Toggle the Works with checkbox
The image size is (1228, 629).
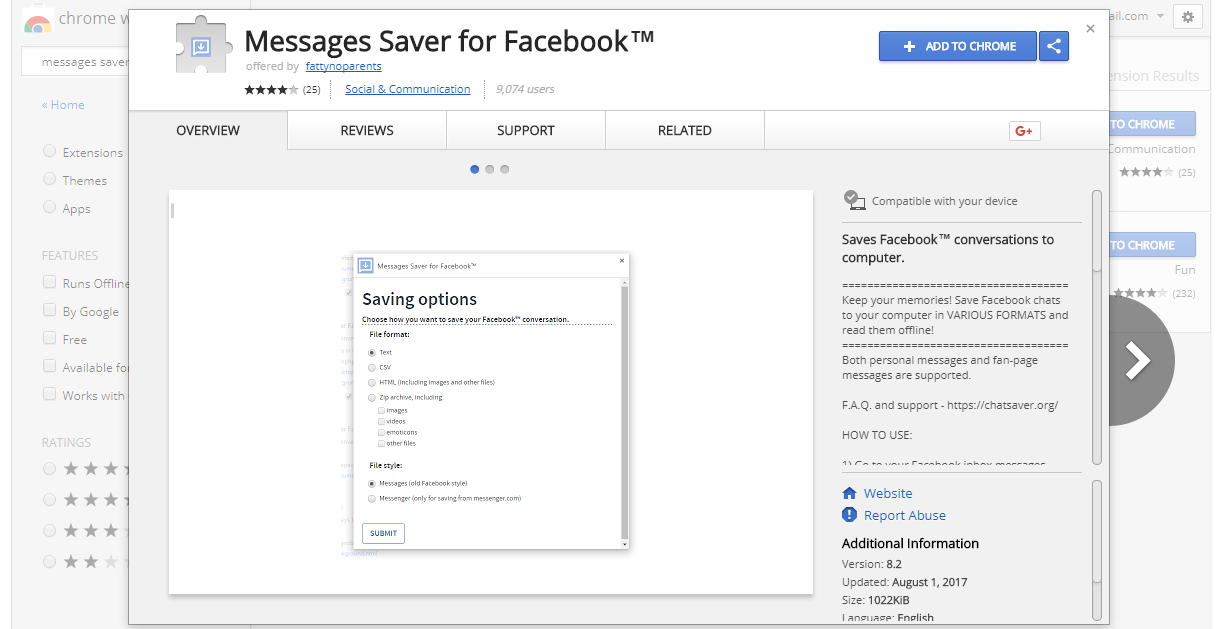click(49, 395)
